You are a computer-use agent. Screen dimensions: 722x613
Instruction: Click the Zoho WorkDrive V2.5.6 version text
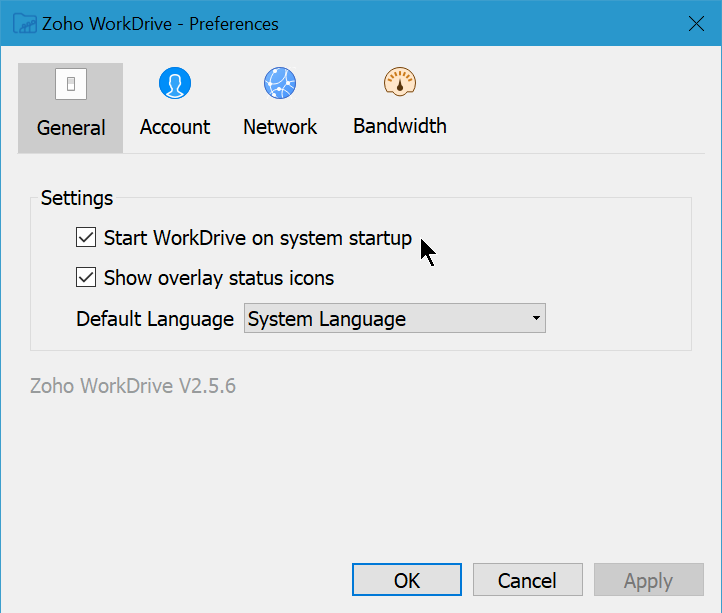click(x=133, y=386)
